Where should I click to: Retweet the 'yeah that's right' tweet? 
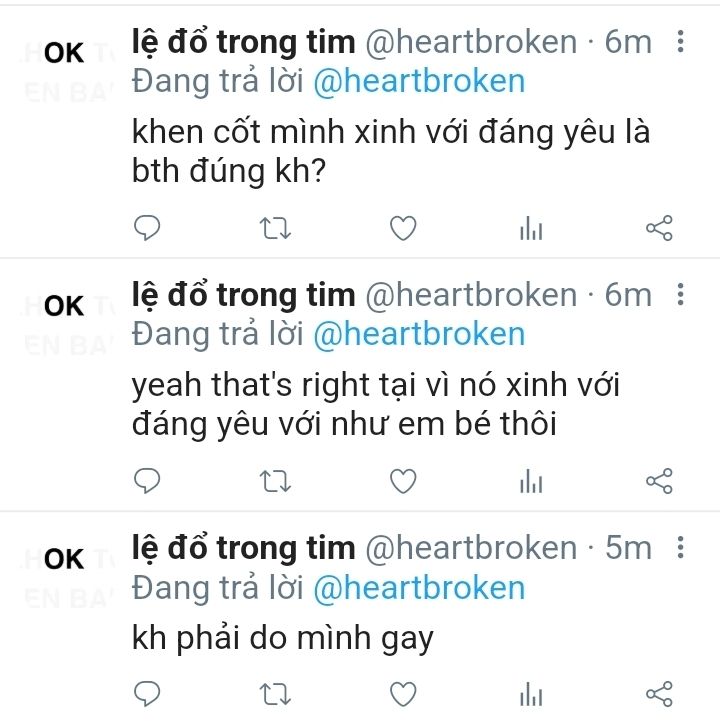[275, 481]
